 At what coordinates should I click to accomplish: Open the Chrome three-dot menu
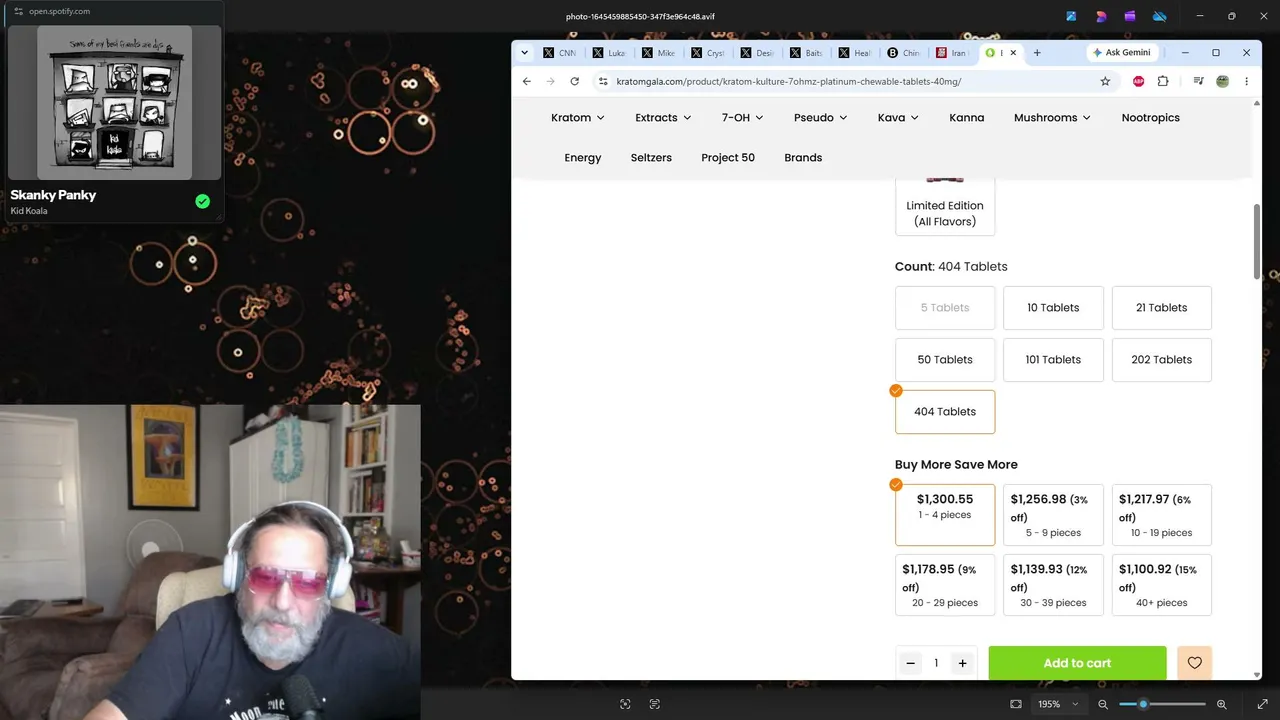pos(1246,81)
